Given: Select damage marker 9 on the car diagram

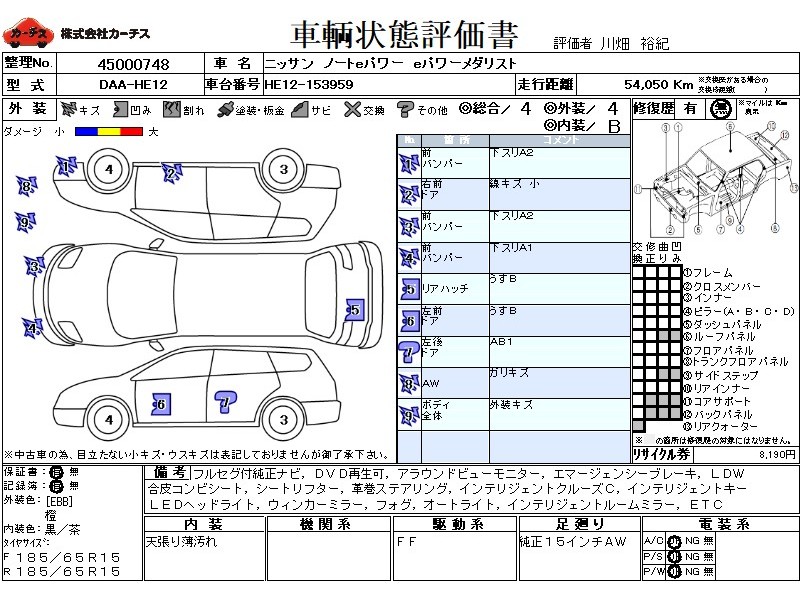Looking at the screenshot, I should click(x=25, y=222).
